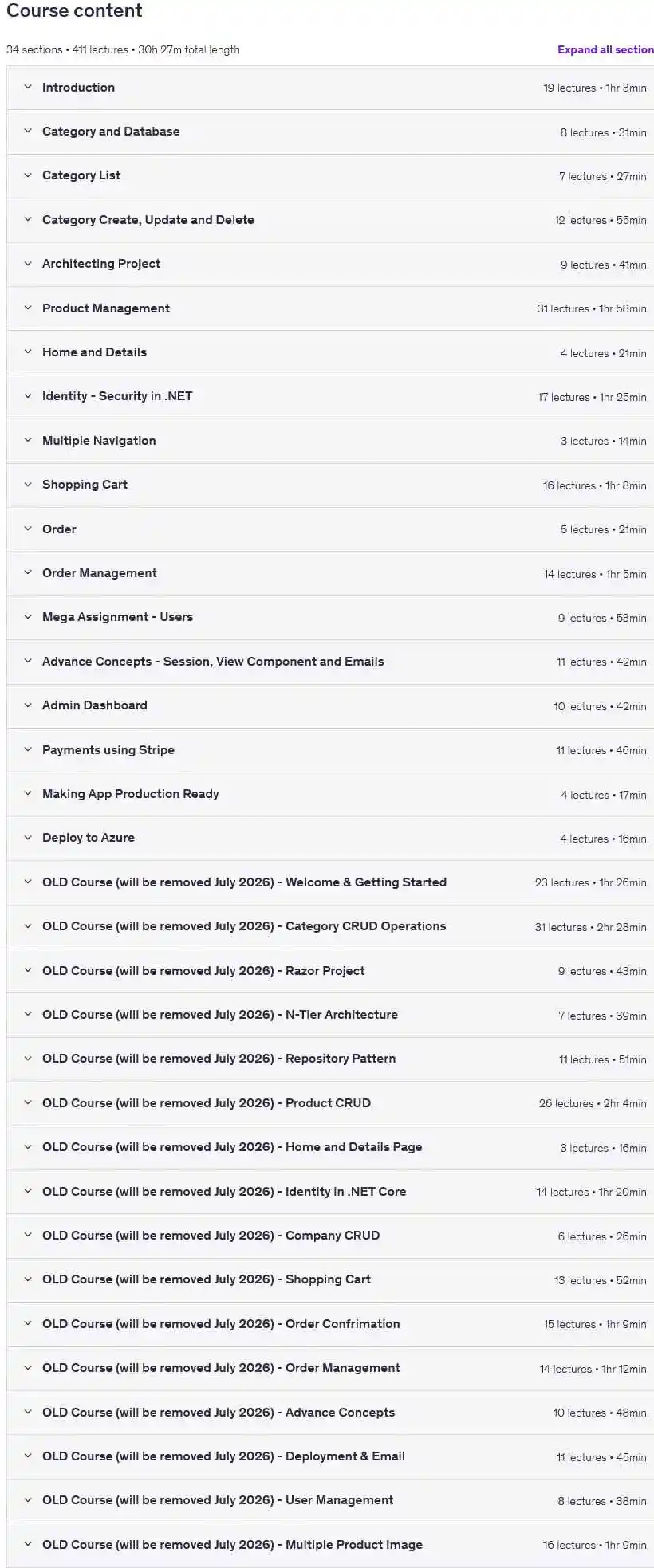Open the Shopping Cart section with 16 lectures
The image size is (654, 1568).
click(330, 485)
